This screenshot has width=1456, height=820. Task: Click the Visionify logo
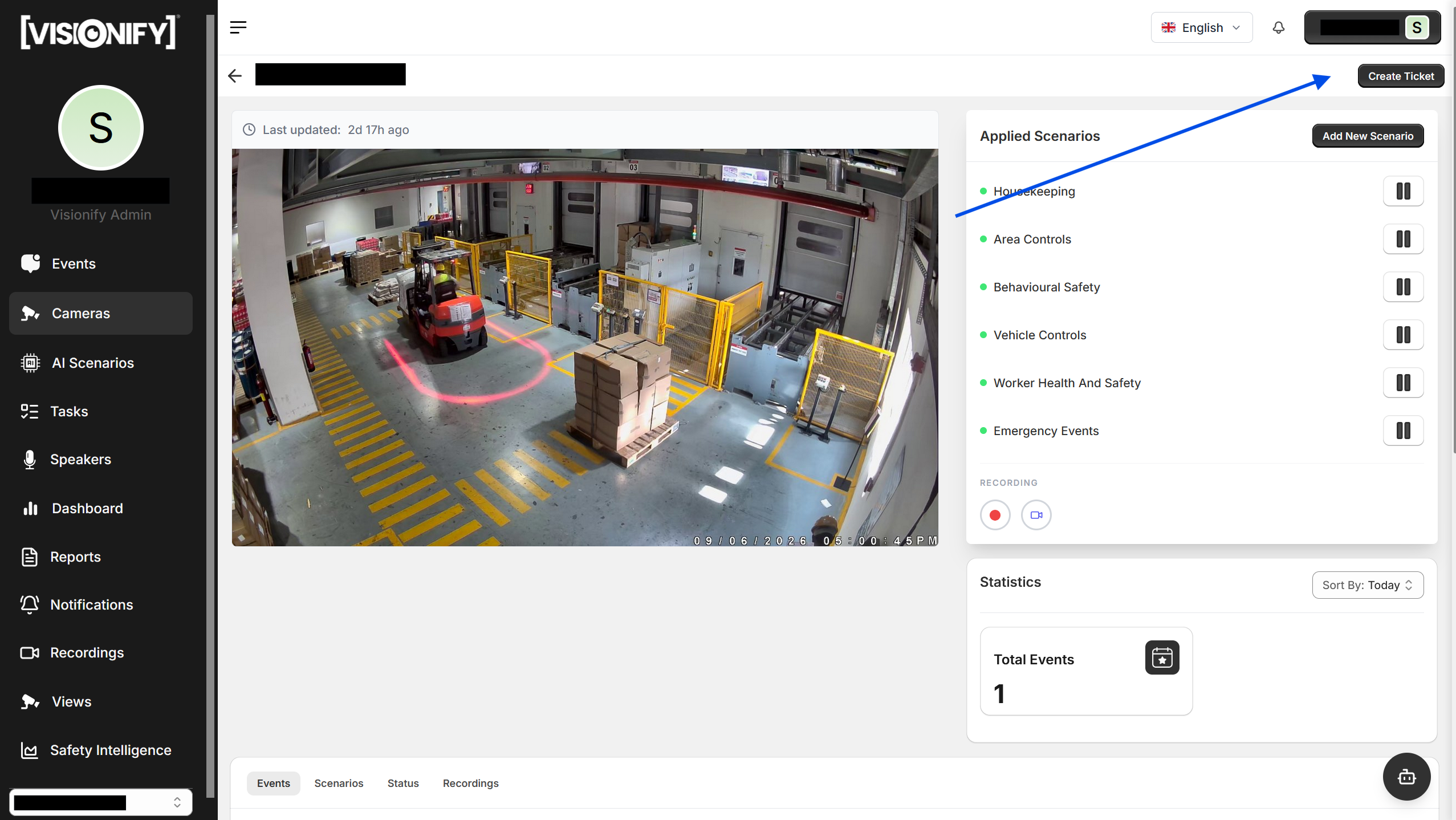(100, 32)
